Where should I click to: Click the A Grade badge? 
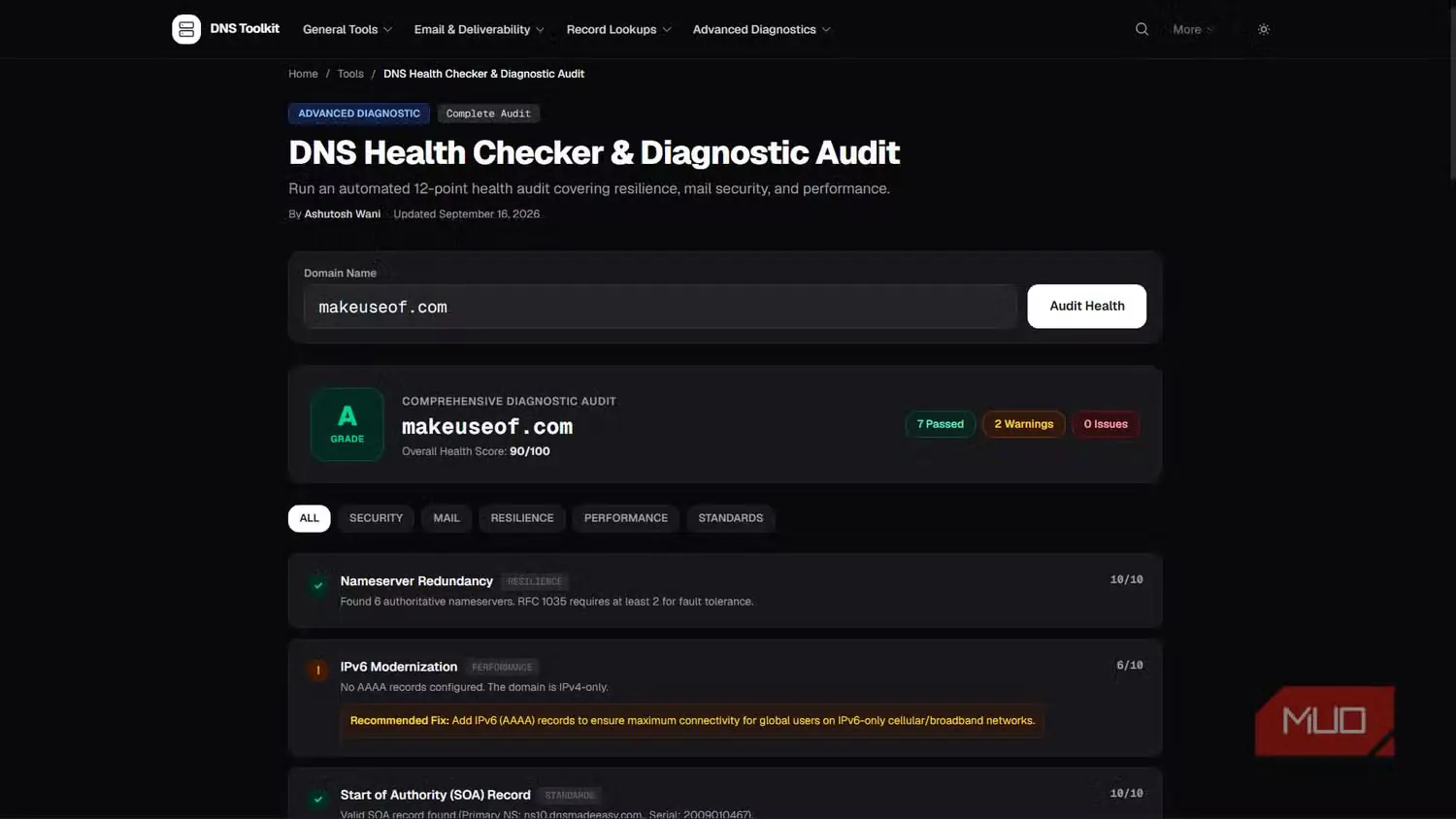coord(347,424)
